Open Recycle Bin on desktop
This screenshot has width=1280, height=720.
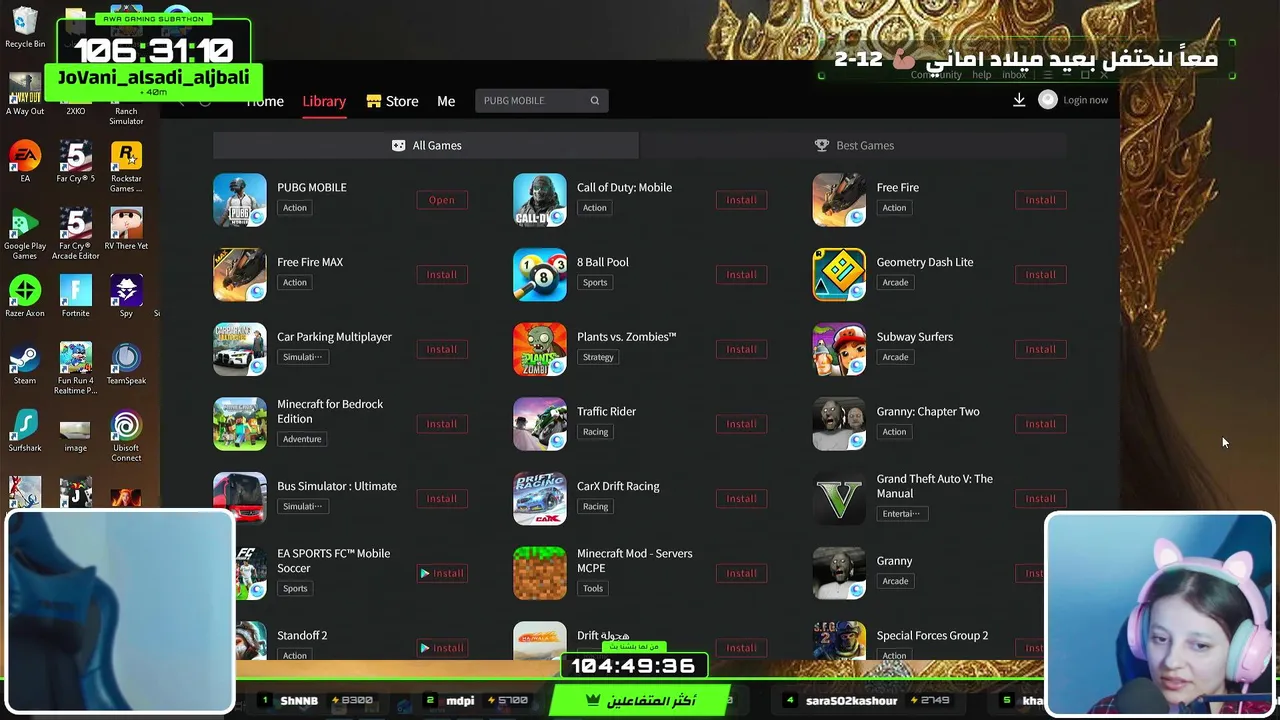[x=25, y=28]
